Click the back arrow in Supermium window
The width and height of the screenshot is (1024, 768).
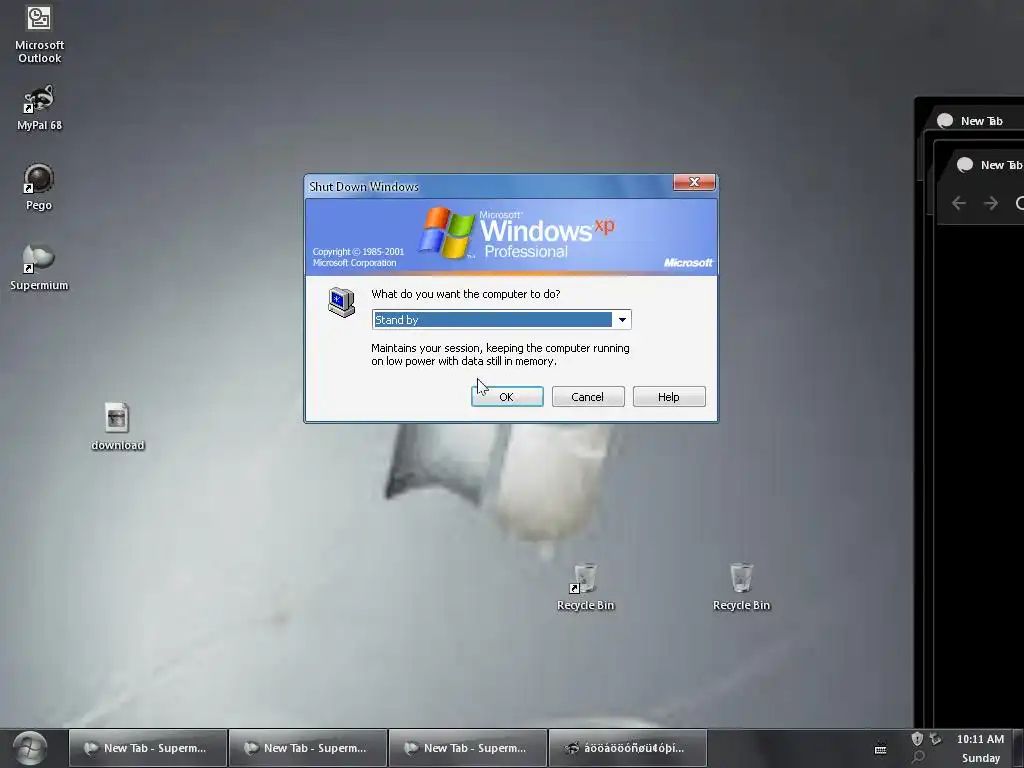coord(959,203)
